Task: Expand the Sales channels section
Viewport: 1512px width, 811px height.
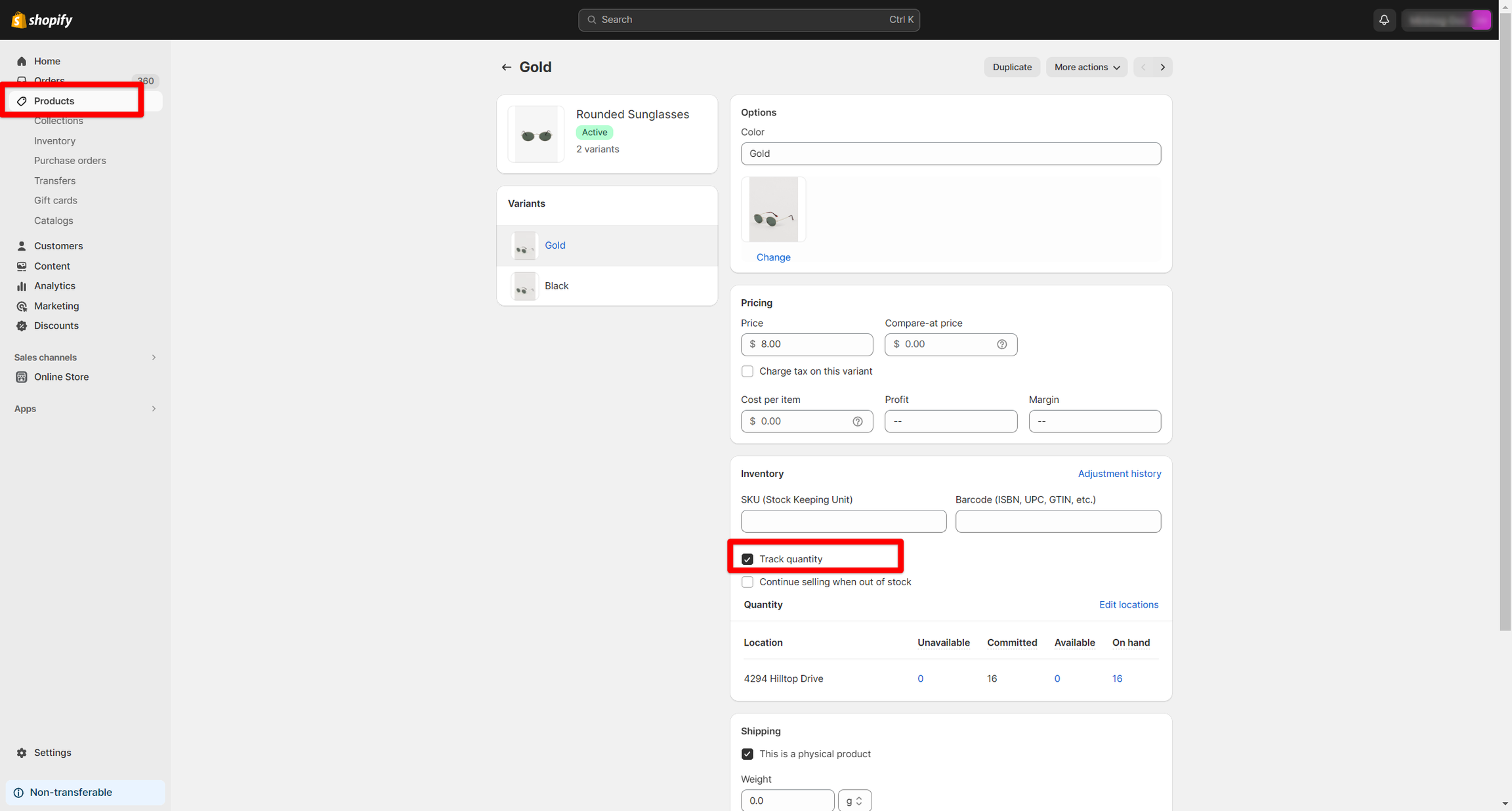Action: tap(154, 358)
